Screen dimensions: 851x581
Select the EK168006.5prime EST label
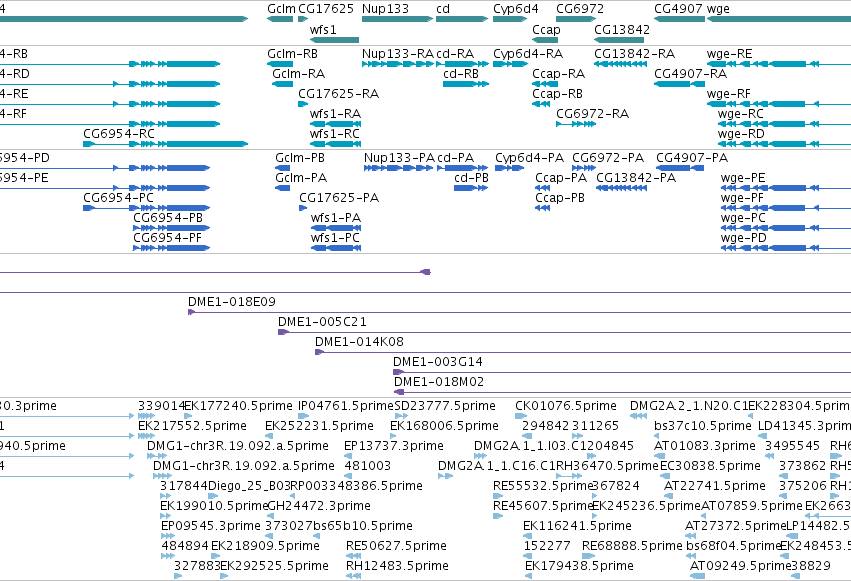pos(444,426)
